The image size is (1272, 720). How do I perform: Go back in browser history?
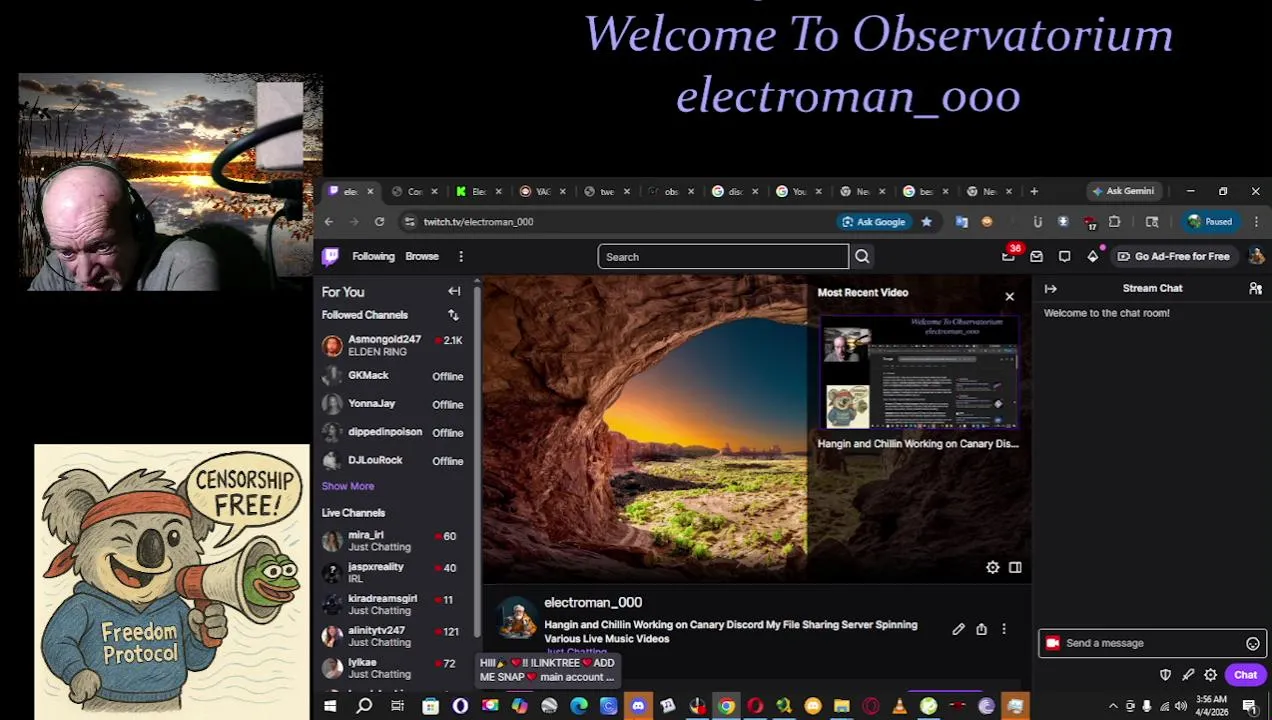click(x=328, y=222)
